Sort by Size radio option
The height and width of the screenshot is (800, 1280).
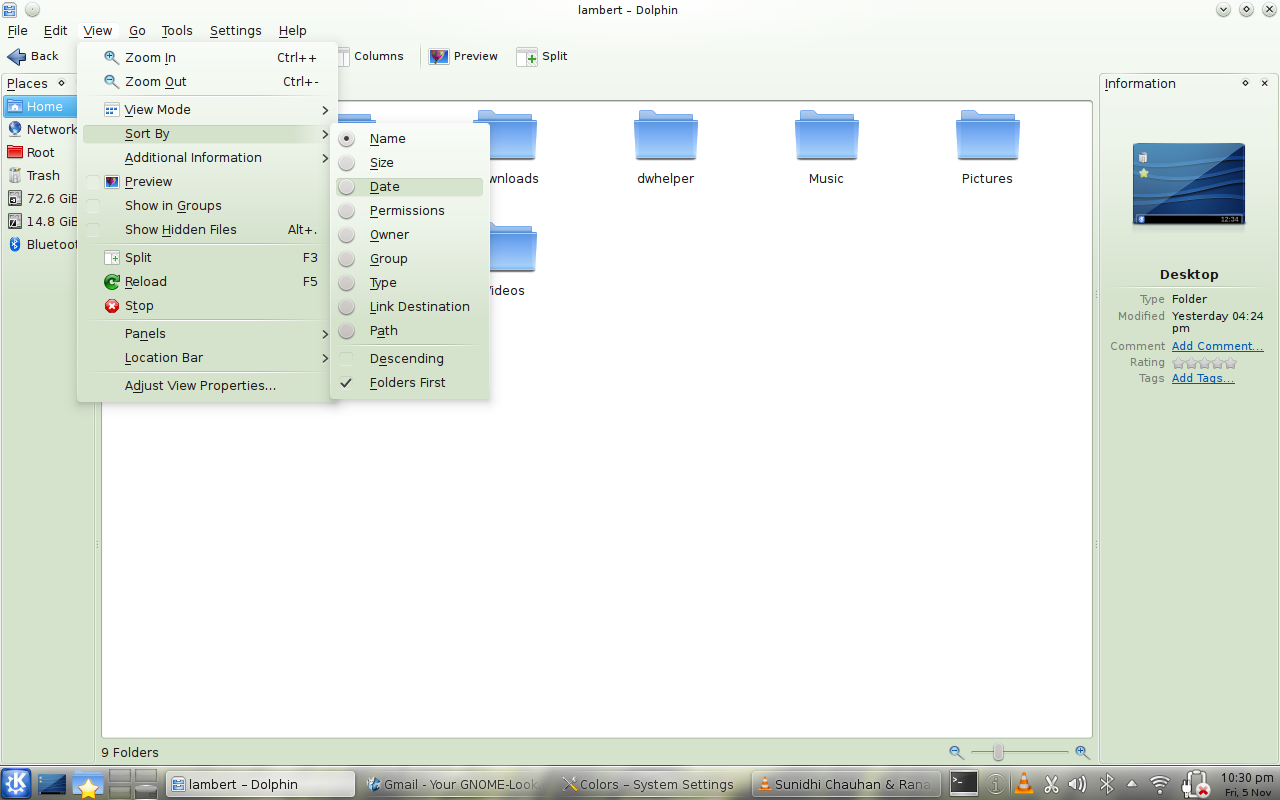(x=410, y=163)
